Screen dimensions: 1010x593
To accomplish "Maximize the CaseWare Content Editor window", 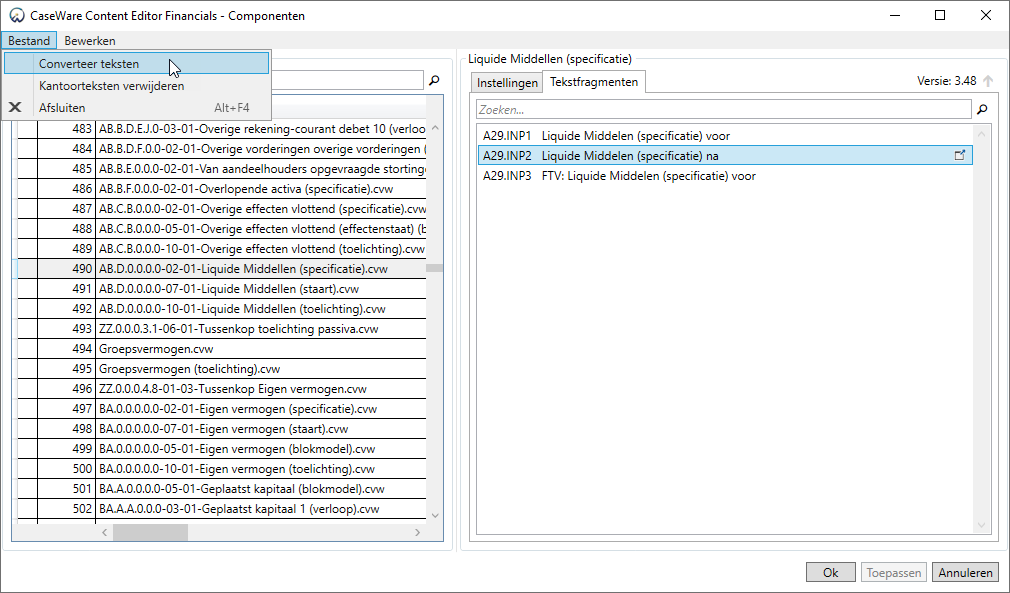I will pos(940,15).
